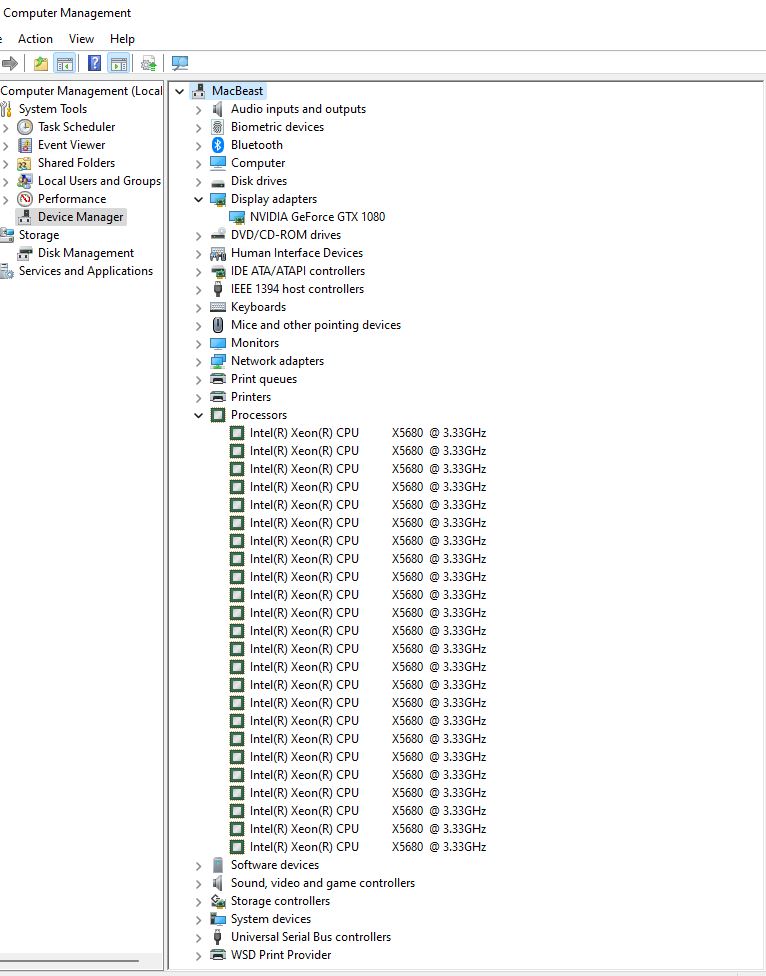The width and height of the screenshot is (766, 976).
Task: Open the Action menu
Action: 35,39
